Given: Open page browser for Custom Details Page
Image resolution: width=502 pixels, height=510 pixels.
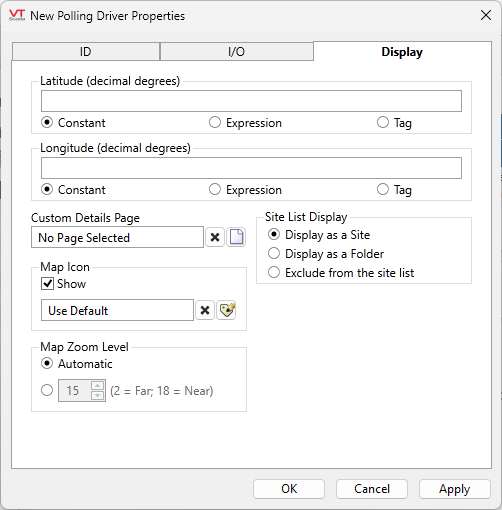Looking at the screenshot, I should [236, 237].
